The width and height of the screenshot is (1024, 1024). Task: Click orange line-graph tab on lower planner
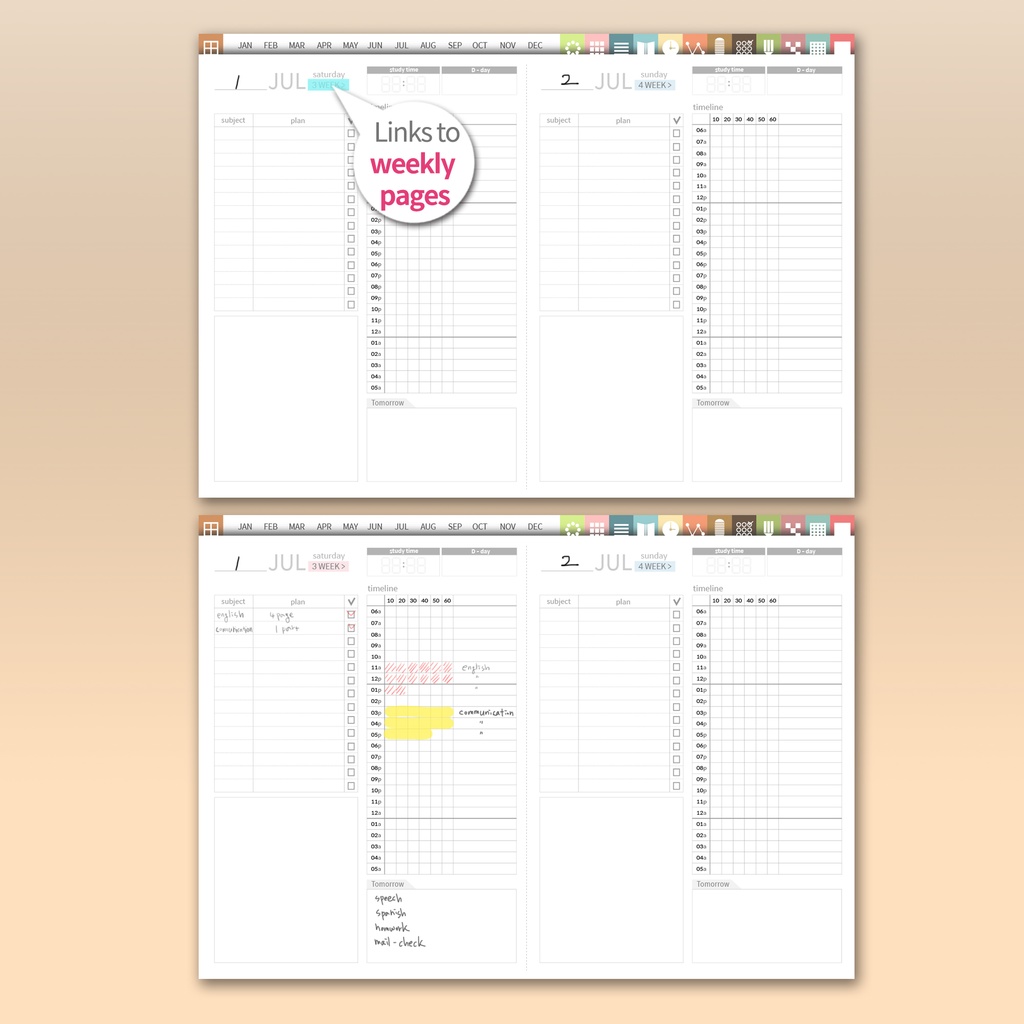coord(695,526)
